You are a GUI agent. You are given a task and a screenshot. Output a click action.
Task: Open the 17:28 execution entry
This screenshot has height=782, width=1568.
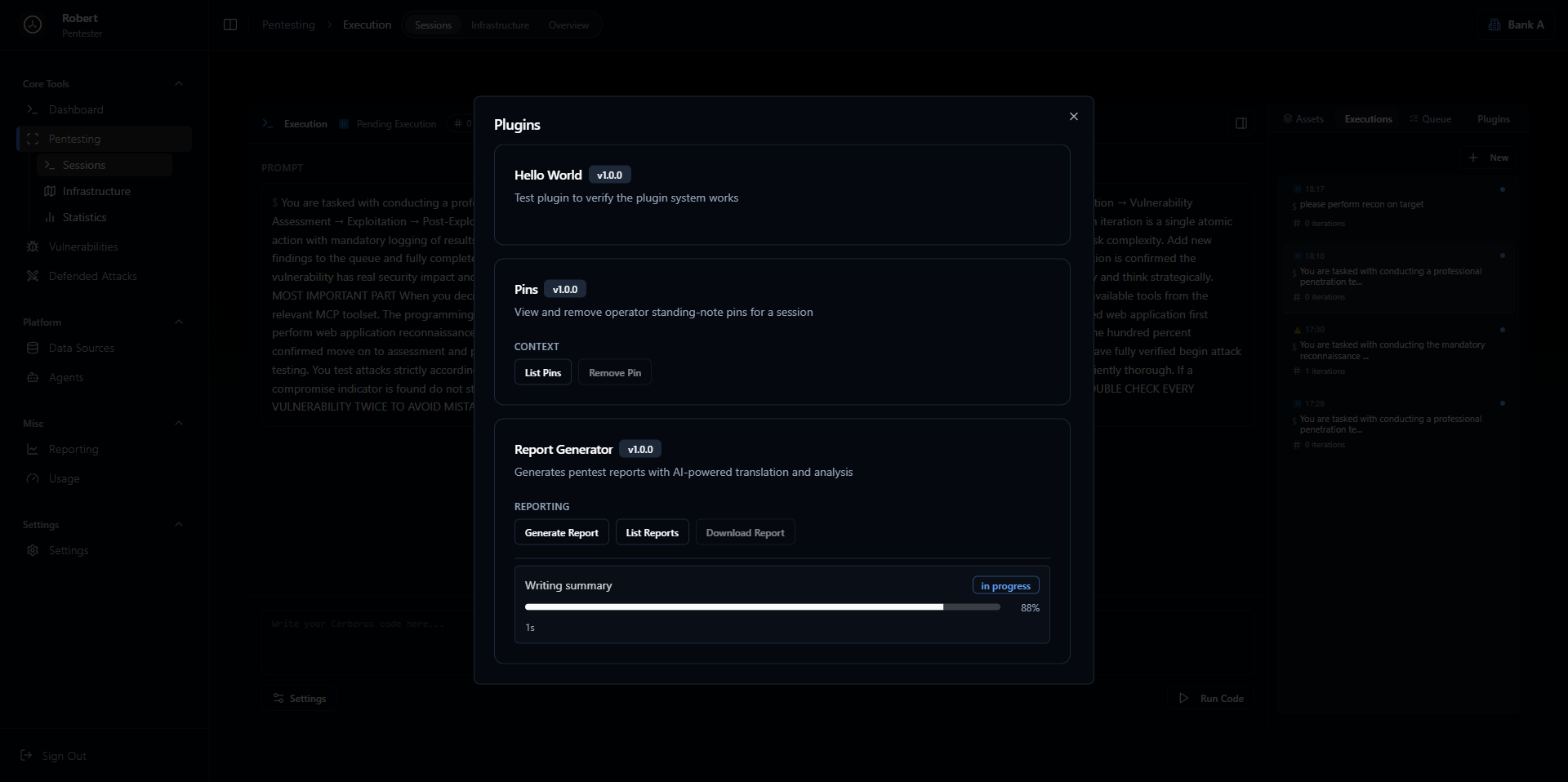[1397, 424]
